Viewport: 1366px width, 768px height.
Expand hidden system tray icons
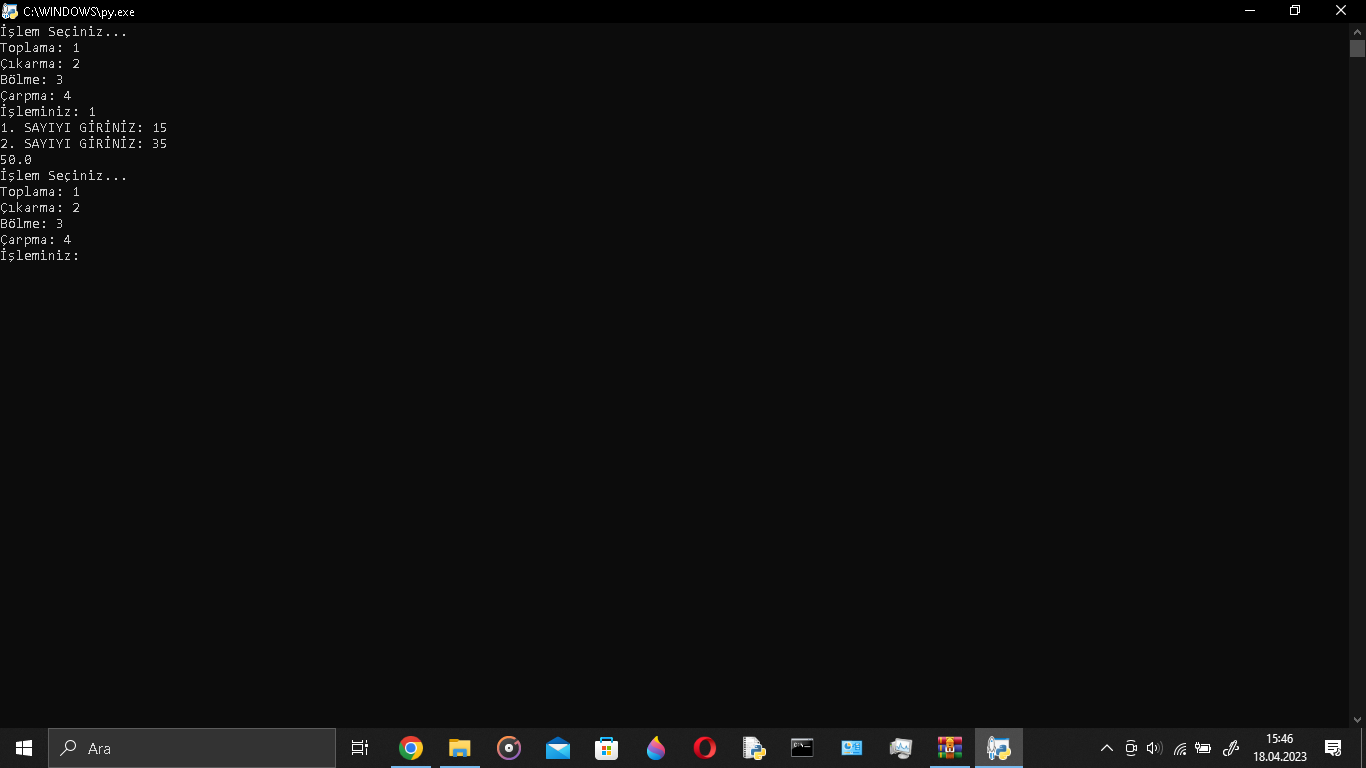pyautogui.click(x=1106, y=748)
